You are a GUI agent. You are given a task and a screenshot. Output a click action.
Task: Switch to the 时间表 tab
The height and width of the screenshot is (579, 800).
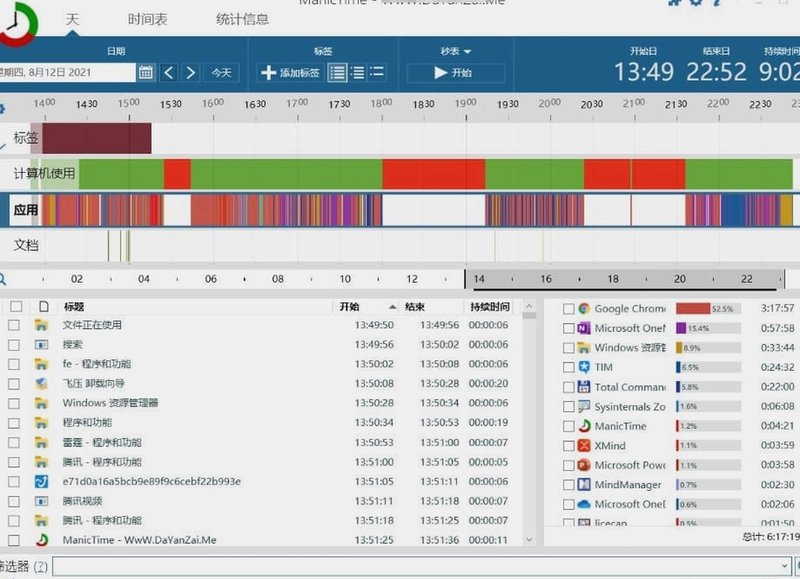(147, 19)
